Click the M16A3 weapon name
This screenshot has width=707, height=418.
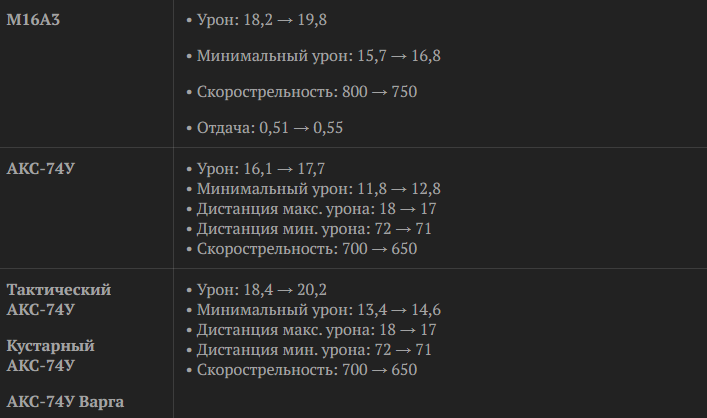33,20
